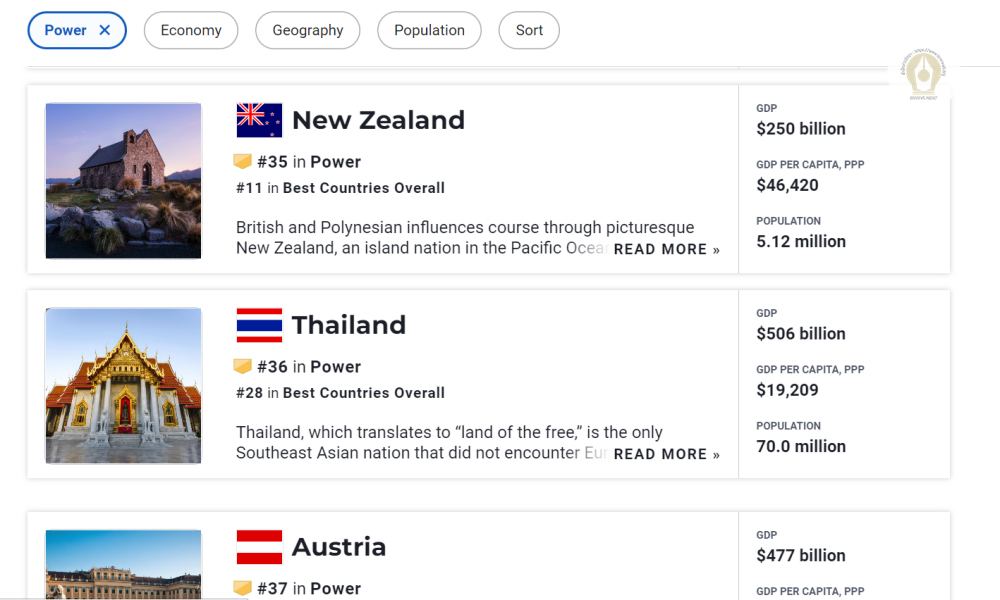Viewport: 1000px width, 600px height.
Task: Read more about New Zealand
Action: pos(666,249)
